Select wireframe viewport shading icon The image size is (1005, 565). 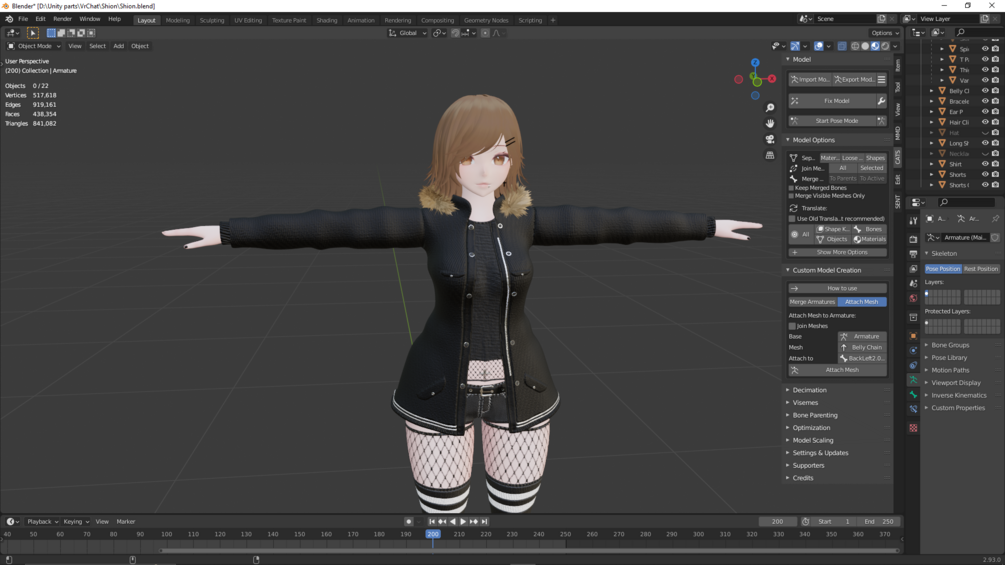855,46
